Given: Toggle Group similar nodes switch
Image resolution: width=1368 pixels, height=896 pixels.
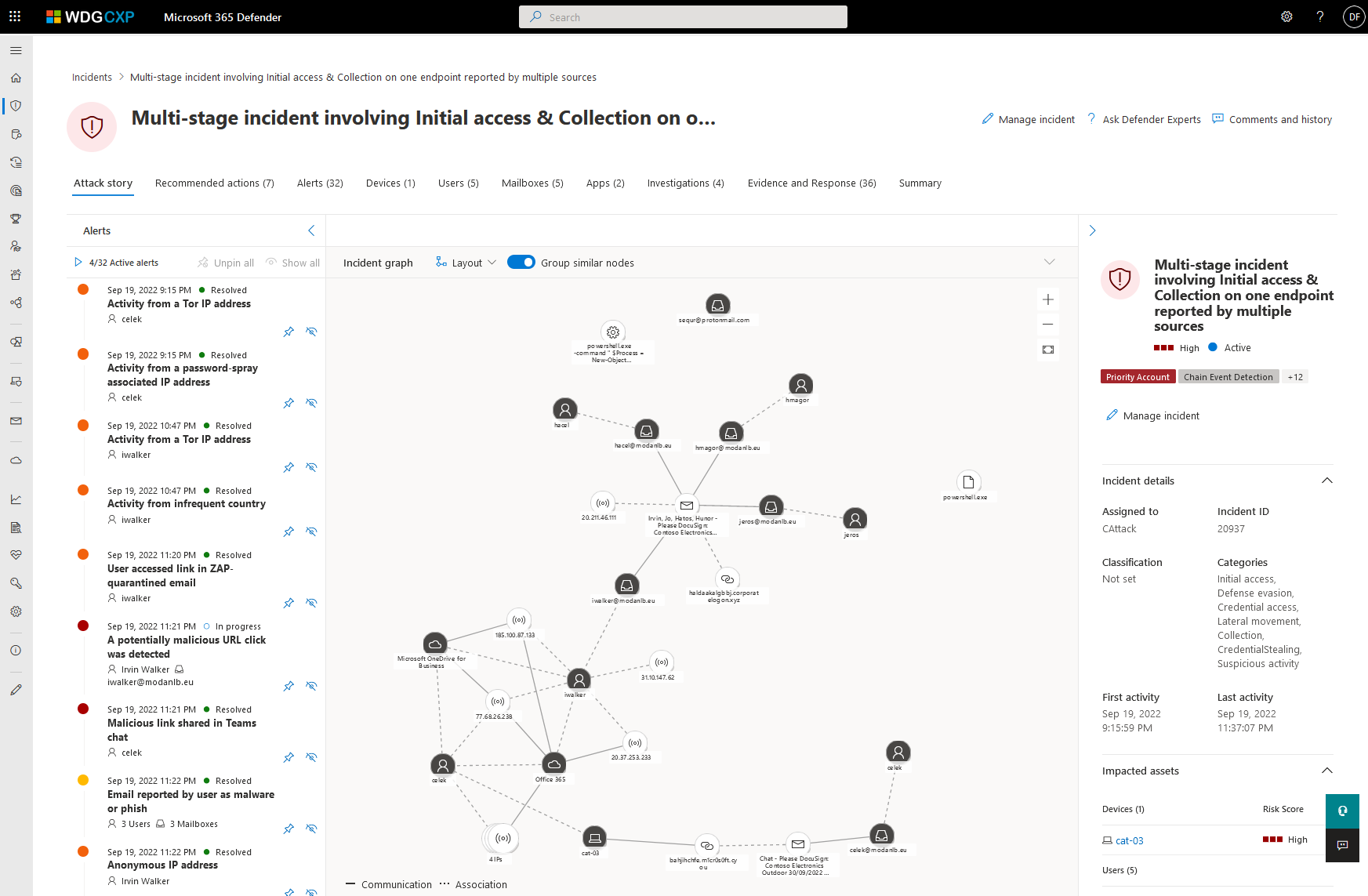Looking at the screenshot, I should pos(521,263).
